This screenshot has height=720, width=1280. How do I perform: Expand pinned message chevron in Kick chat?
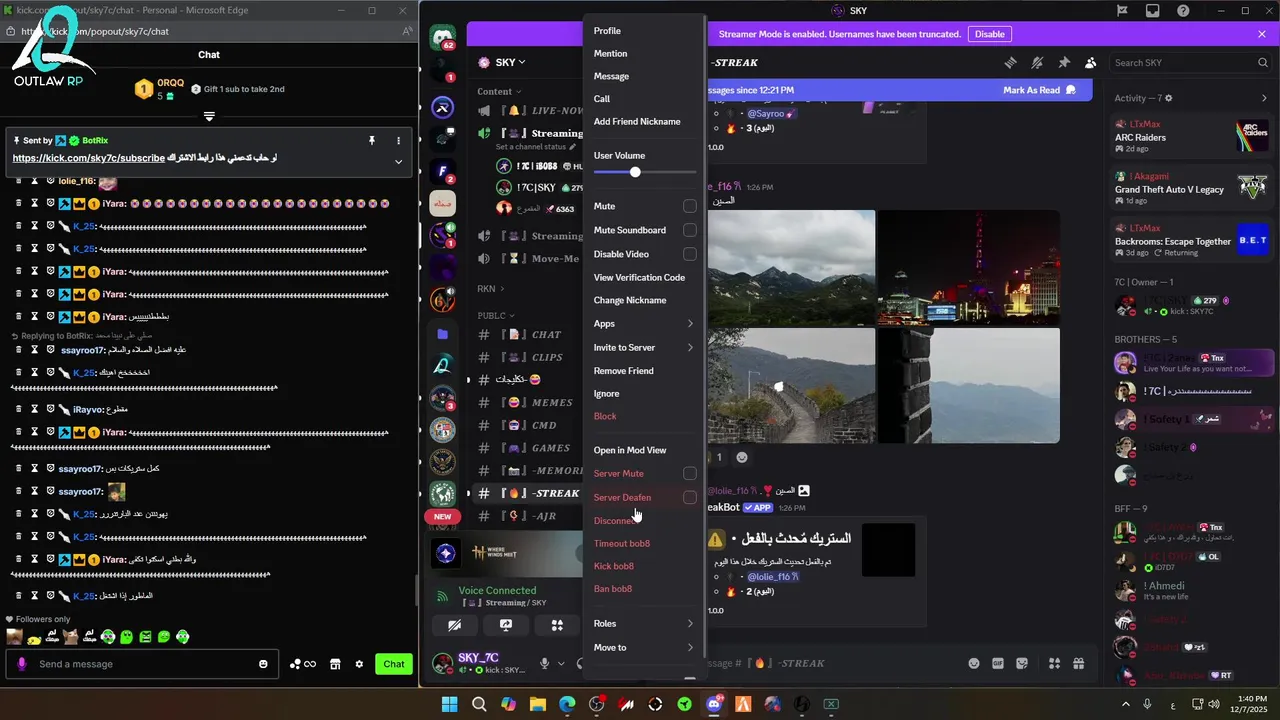(398, 162)
